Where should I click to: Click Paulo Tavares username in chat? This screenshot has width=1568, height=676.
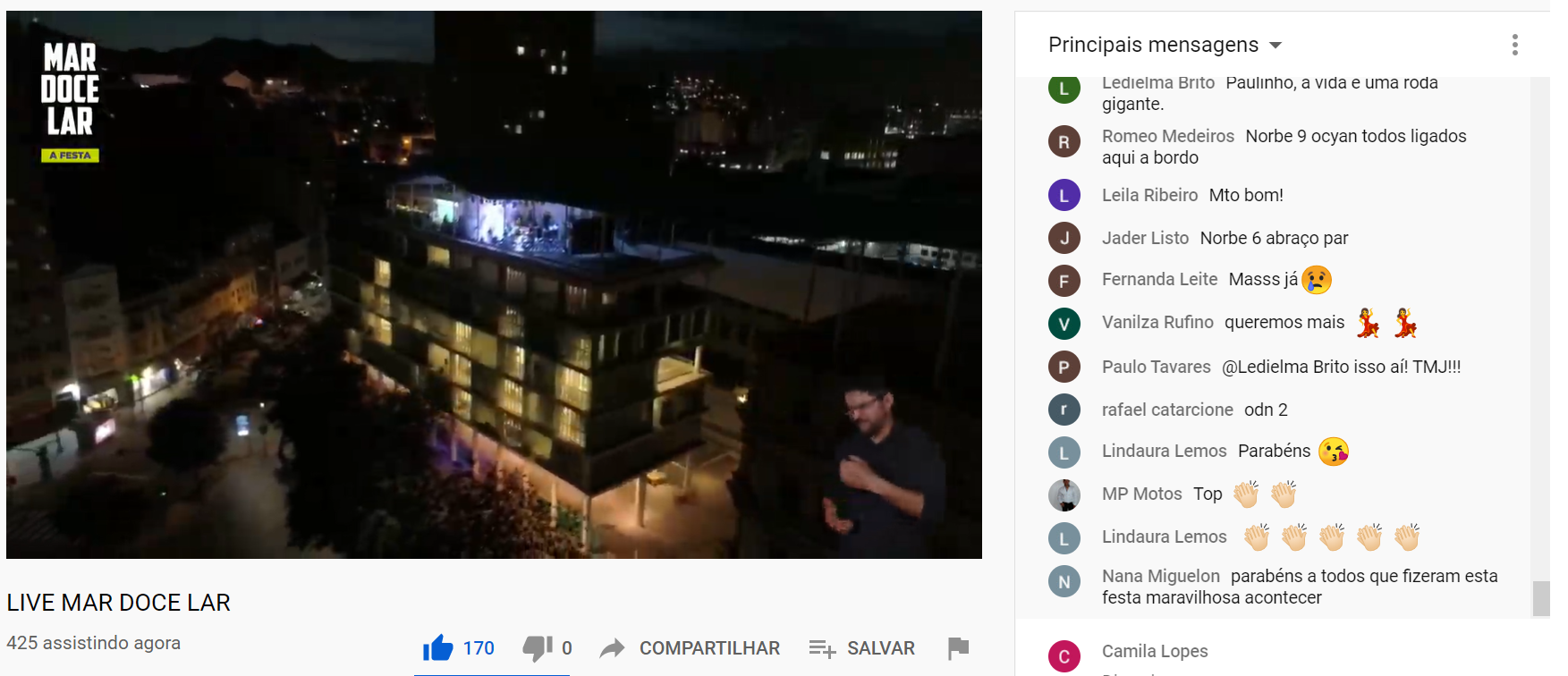pyautogui.click(x=1157, y=367)
